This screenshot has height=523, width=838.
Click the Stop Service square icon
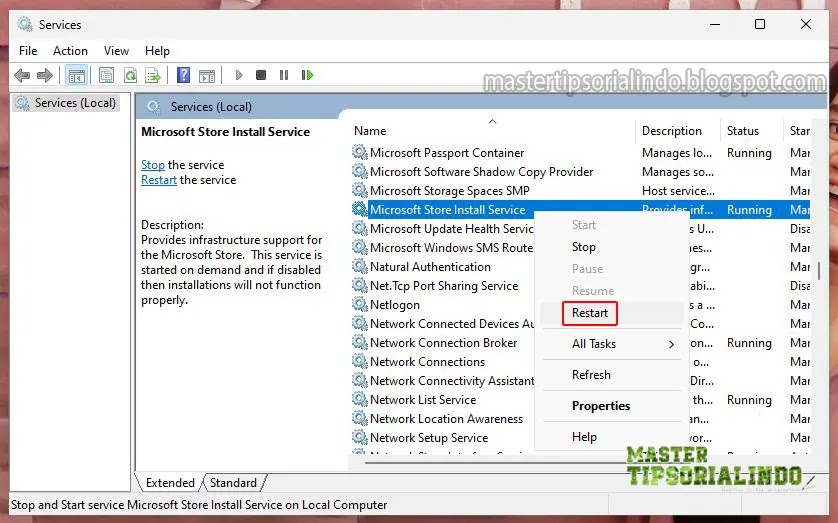pyautogui.click(x=261, y=75)
